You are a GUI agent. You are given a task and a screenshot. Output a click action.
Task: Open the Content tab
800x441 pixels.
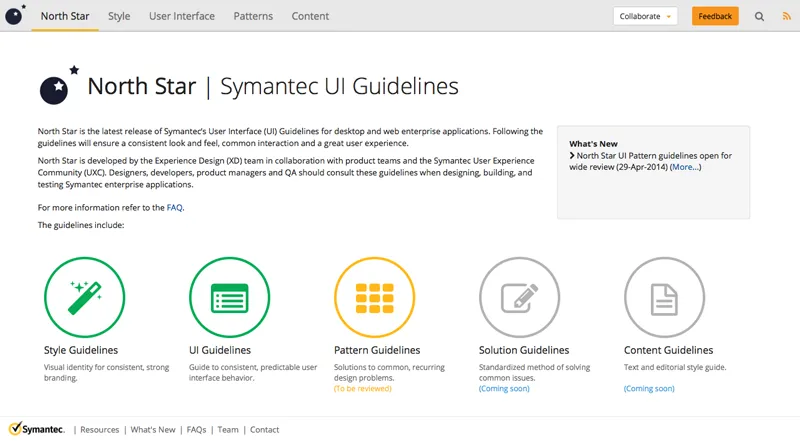point(310,16)
